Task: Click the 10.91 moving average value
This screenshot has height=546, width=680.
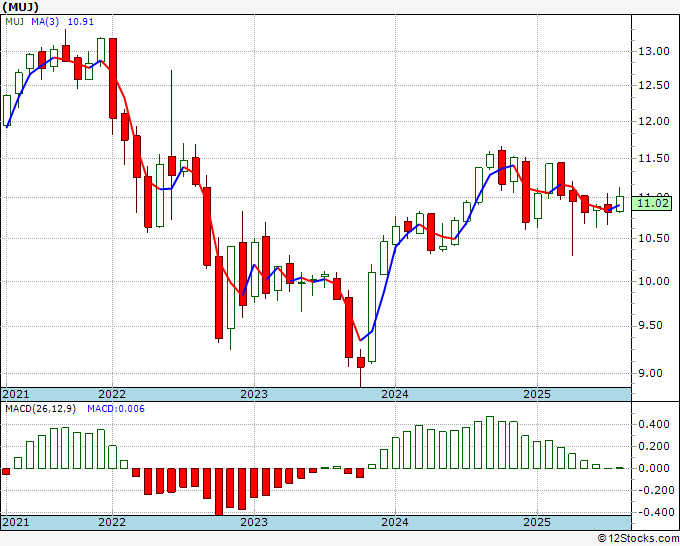Action: pos(81,22)
